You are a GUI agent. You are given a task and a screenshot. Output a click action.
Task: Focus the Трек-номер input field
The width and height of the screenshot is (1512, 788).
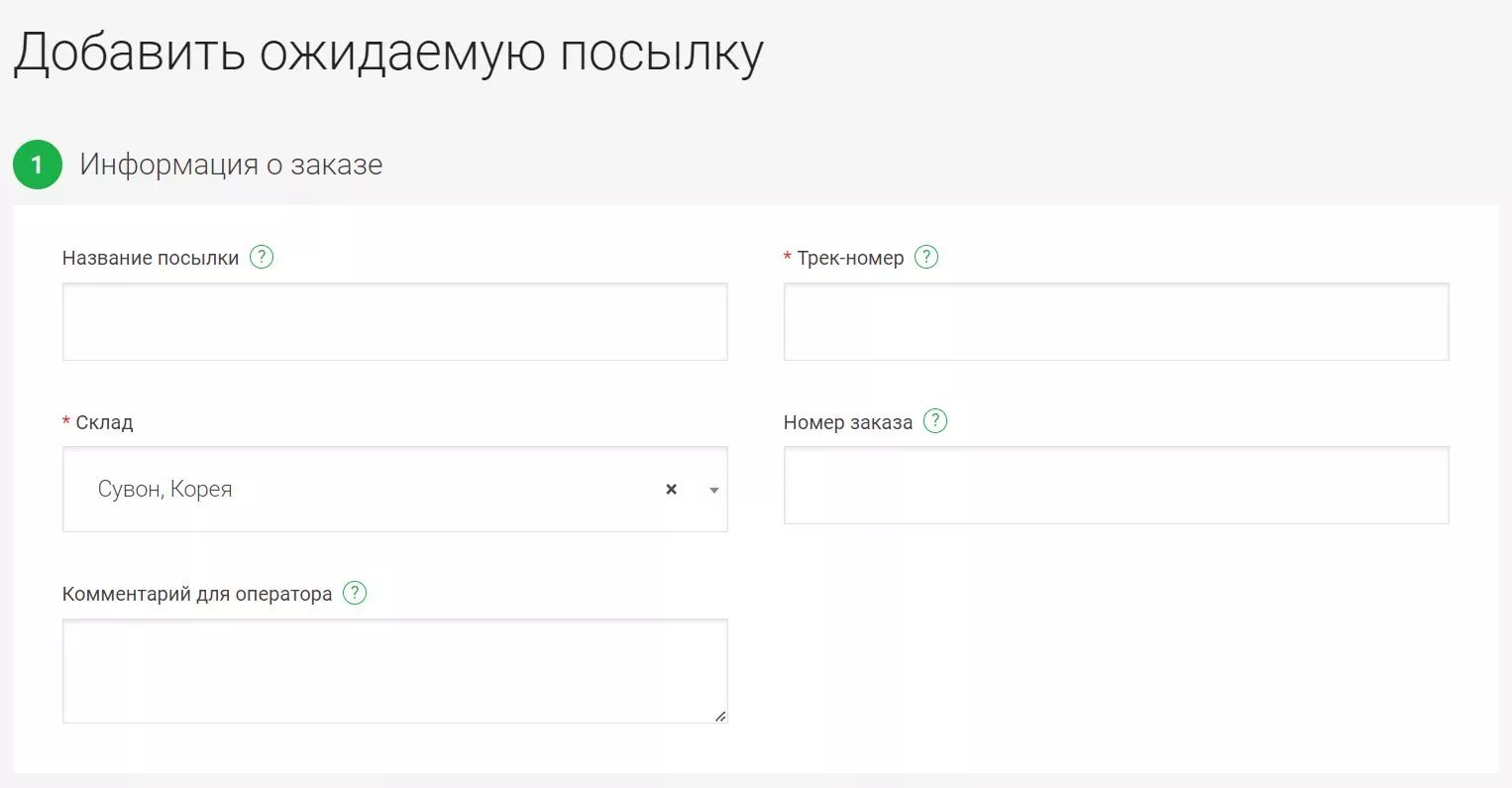click(x=1117, y=321)
